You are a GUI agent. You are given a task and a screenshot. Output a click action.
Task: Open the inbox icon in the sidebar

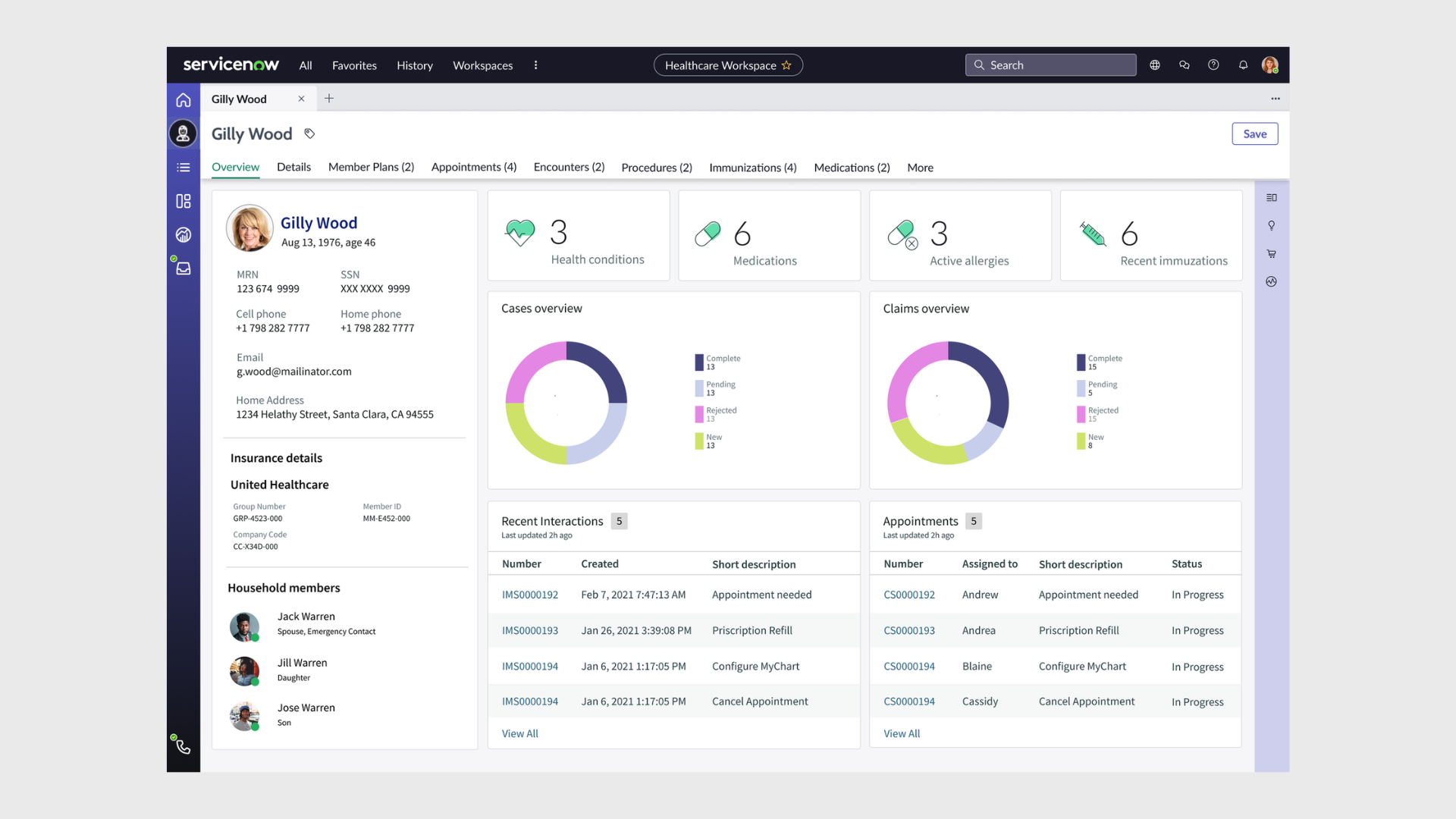183,268
